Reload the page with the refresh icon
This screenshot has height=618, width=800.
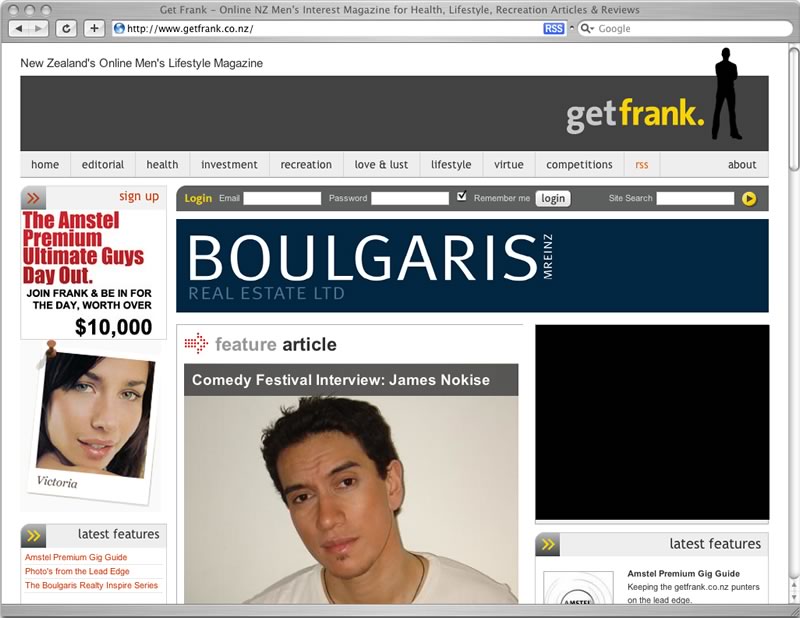tap(66, 29)
